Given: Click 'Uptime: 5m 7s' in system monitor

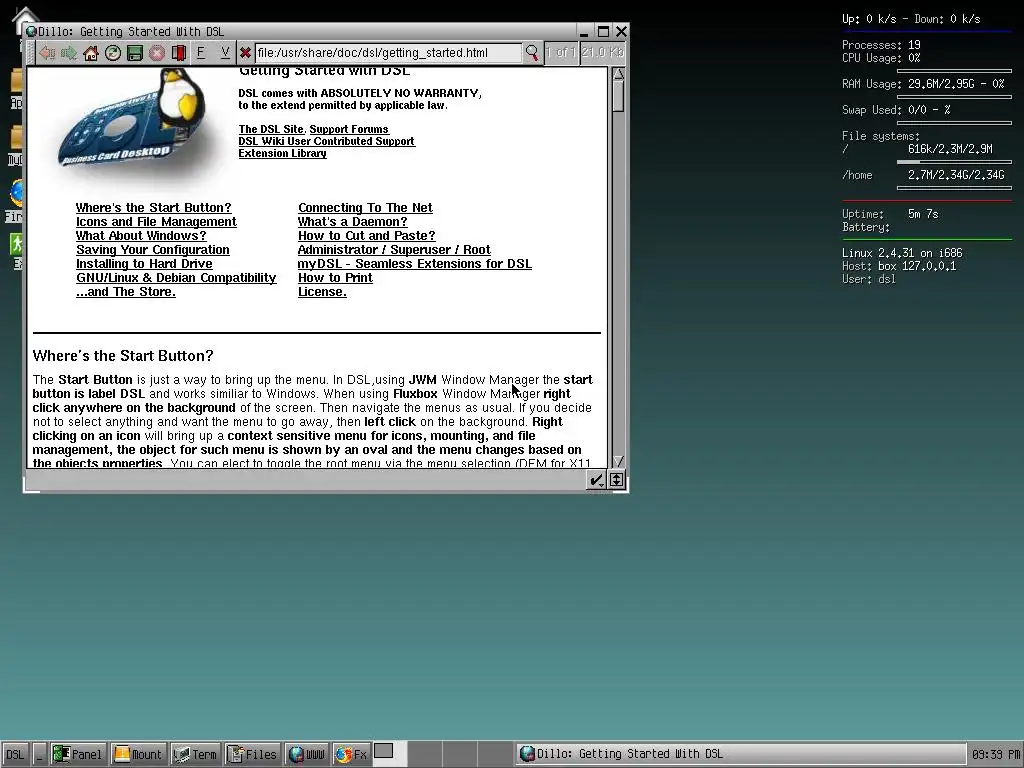Looking at the screenshot, I should [x=889, y=214].
